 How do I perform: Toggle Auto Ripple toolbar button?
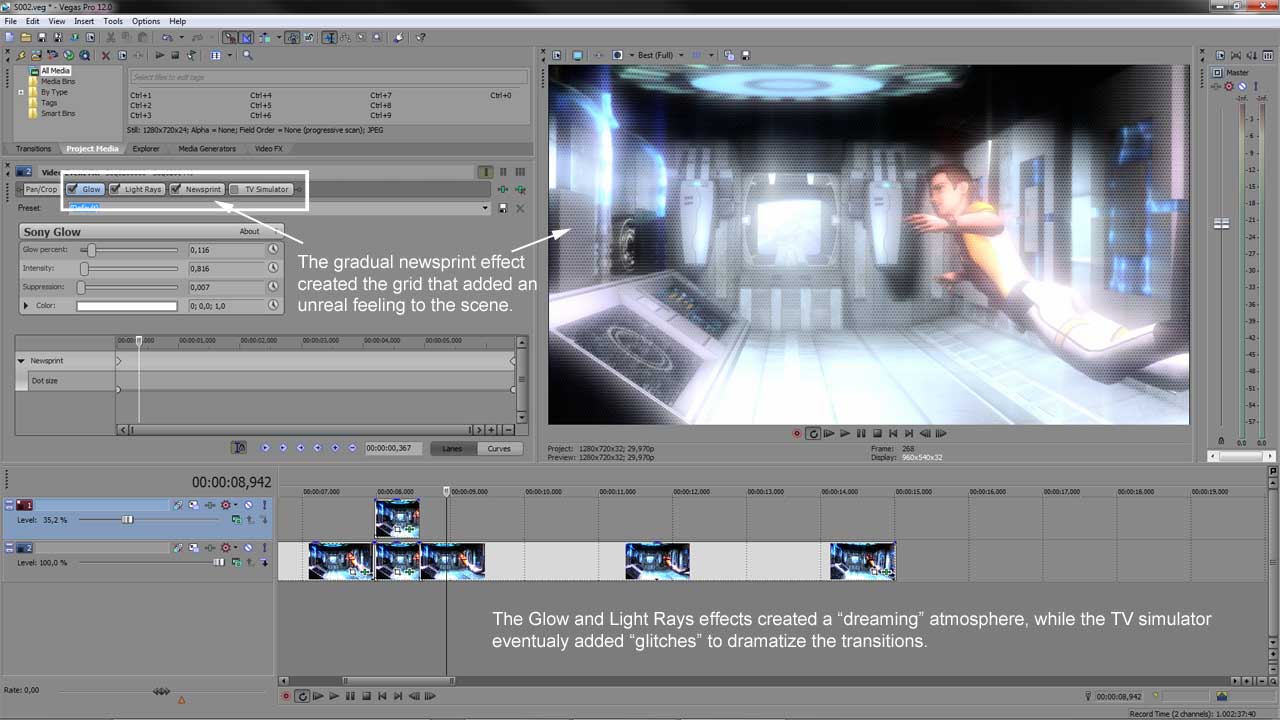265,37
